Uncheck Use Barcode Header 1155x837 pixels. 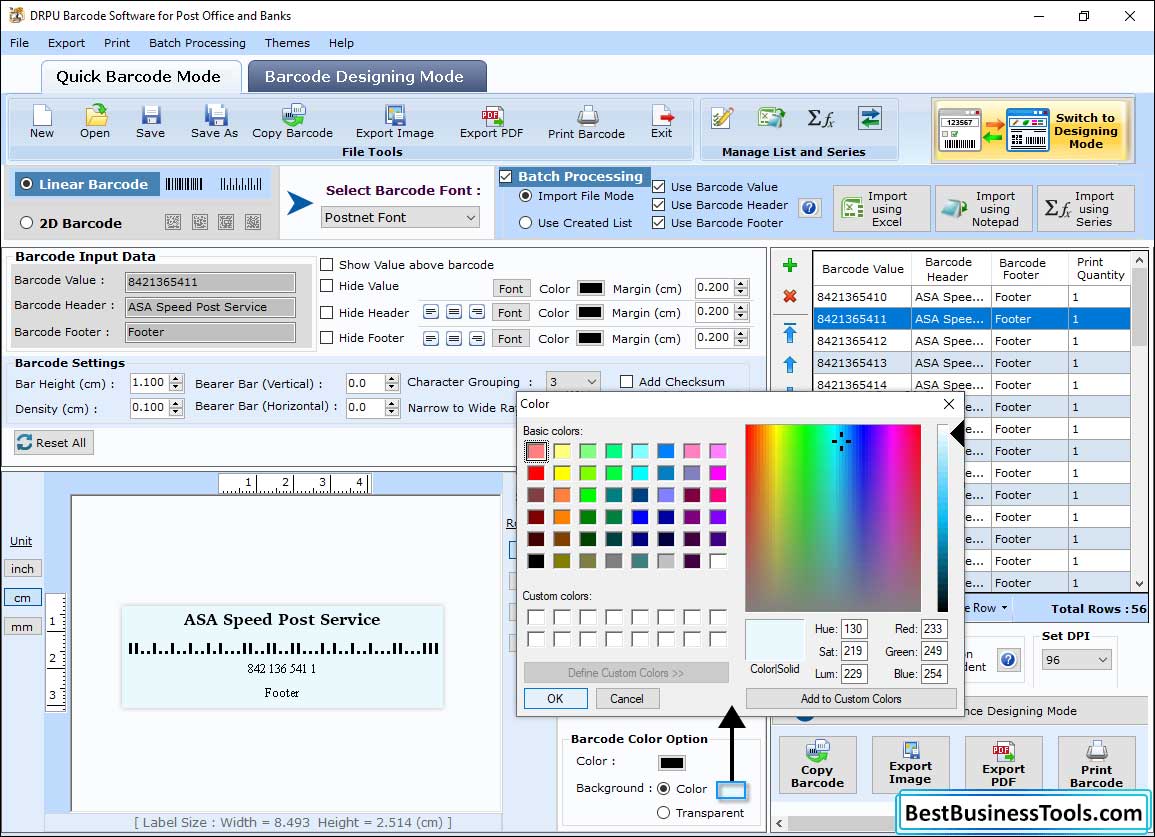(659, 204)
